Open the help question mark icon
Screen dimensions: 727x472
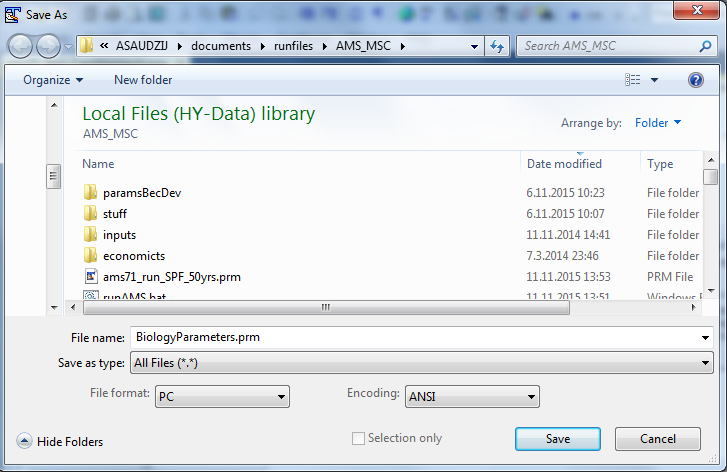pyautogui.click(x=696, y=80)
